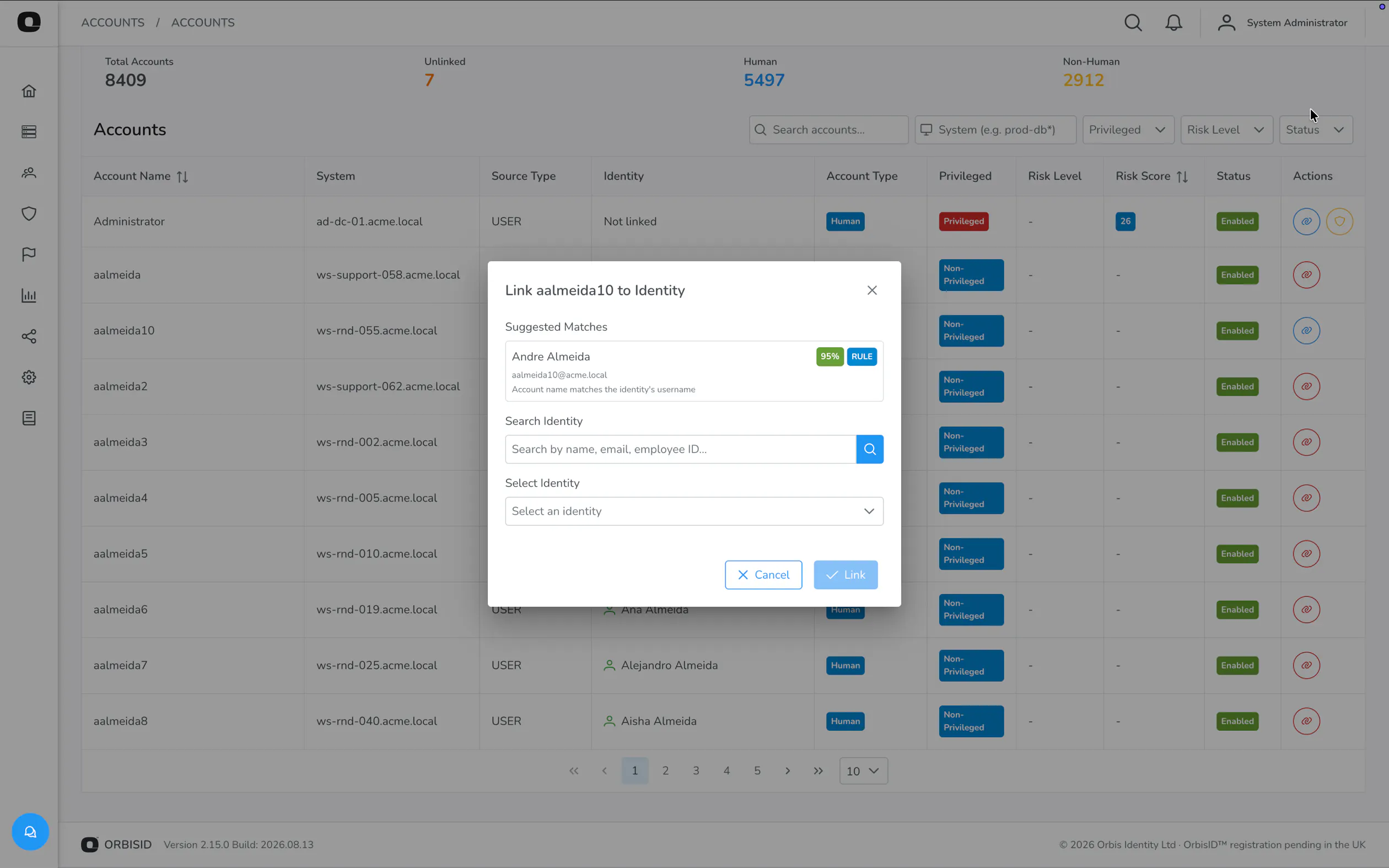Click Unlinked count 7
The image size is (1389, 868).
coord(429,80)
